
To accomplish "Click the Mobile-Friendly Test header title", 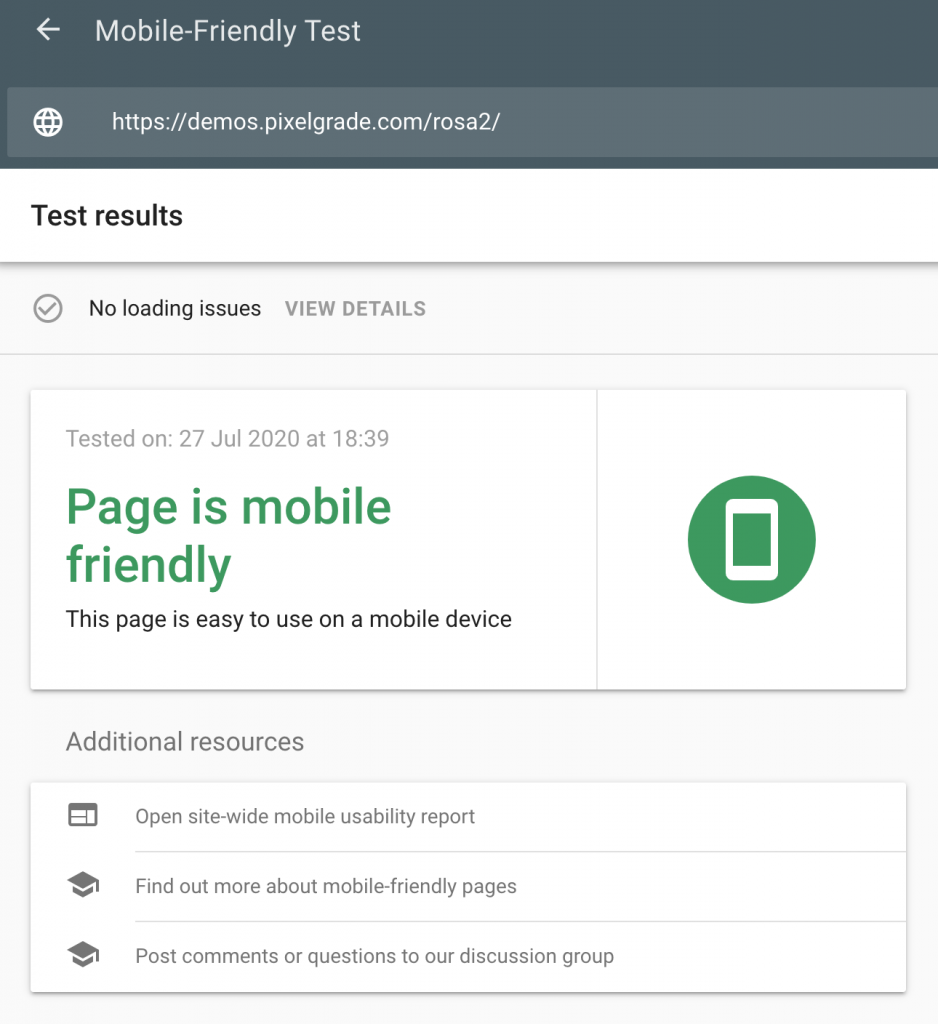I will tap(227, 31).
